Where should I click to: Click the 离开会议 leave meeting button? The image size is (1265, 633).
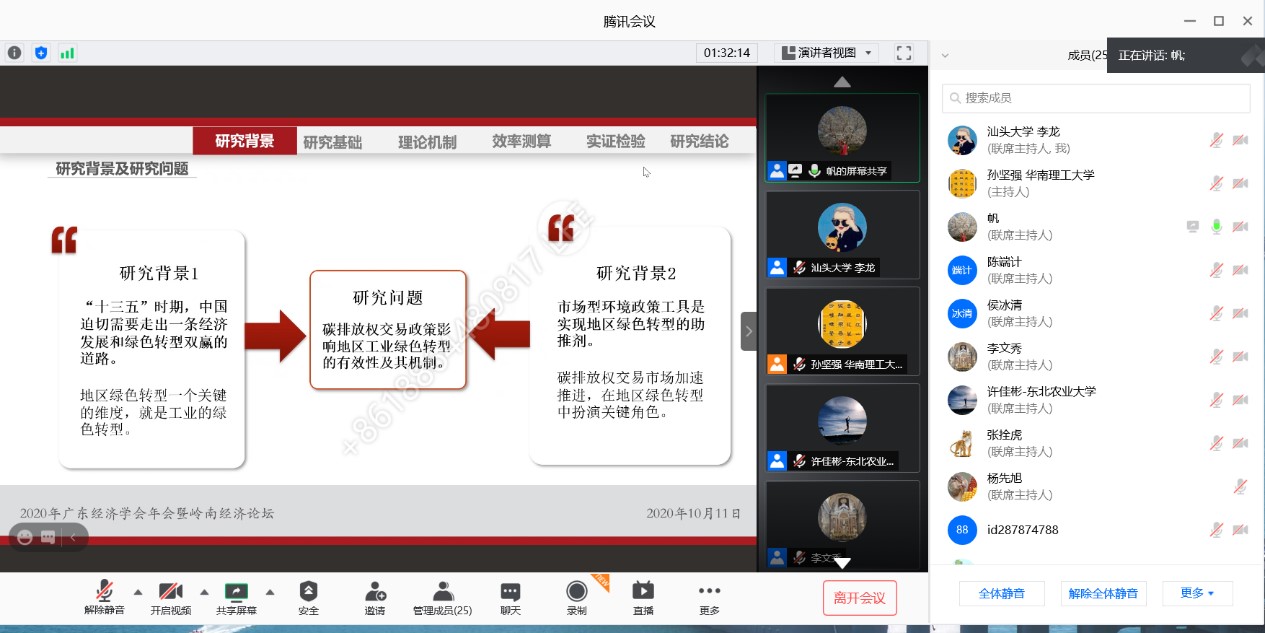[x=859, y=598]
